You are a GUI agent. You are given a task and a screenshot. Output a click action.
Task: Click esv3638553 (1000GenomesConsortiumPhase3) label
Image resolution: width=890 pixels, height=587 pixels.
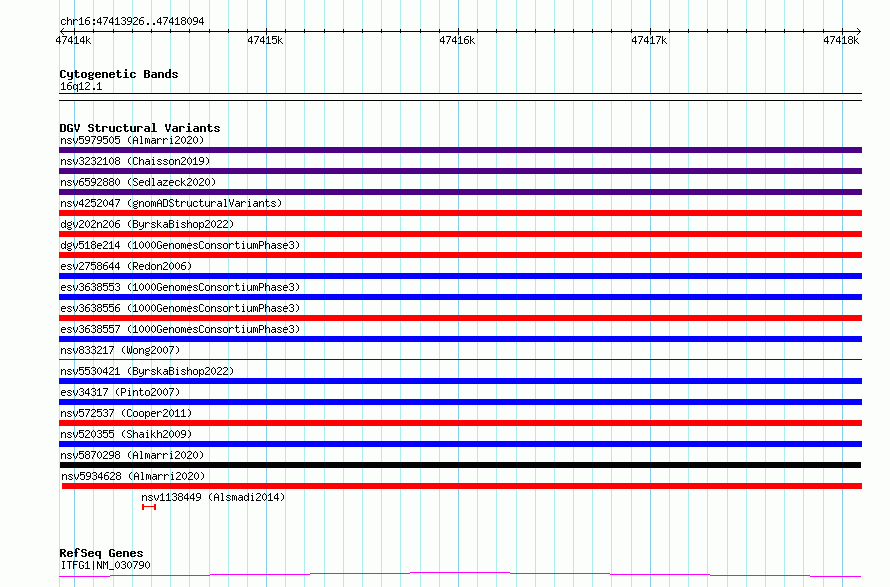180,287
